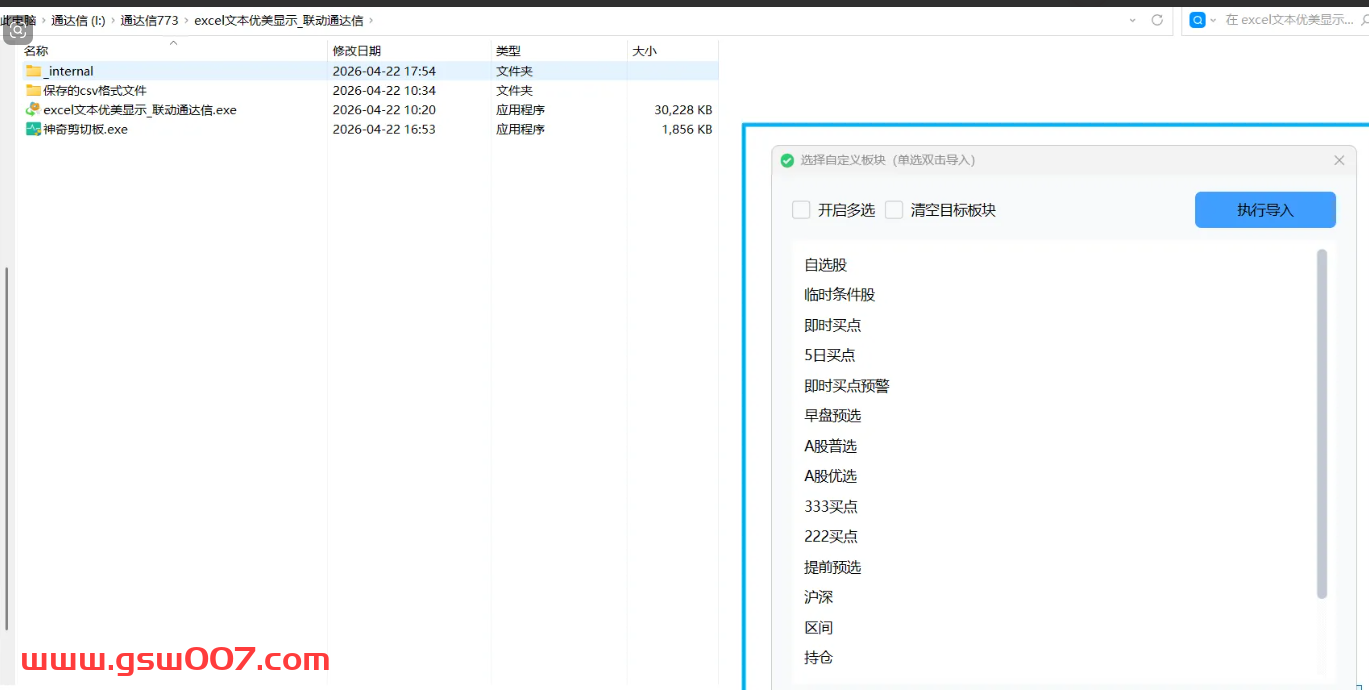Viewport: 1369px width, 690px height.
Task: Click the blue search icon in search box
Action: (1197, 20)
